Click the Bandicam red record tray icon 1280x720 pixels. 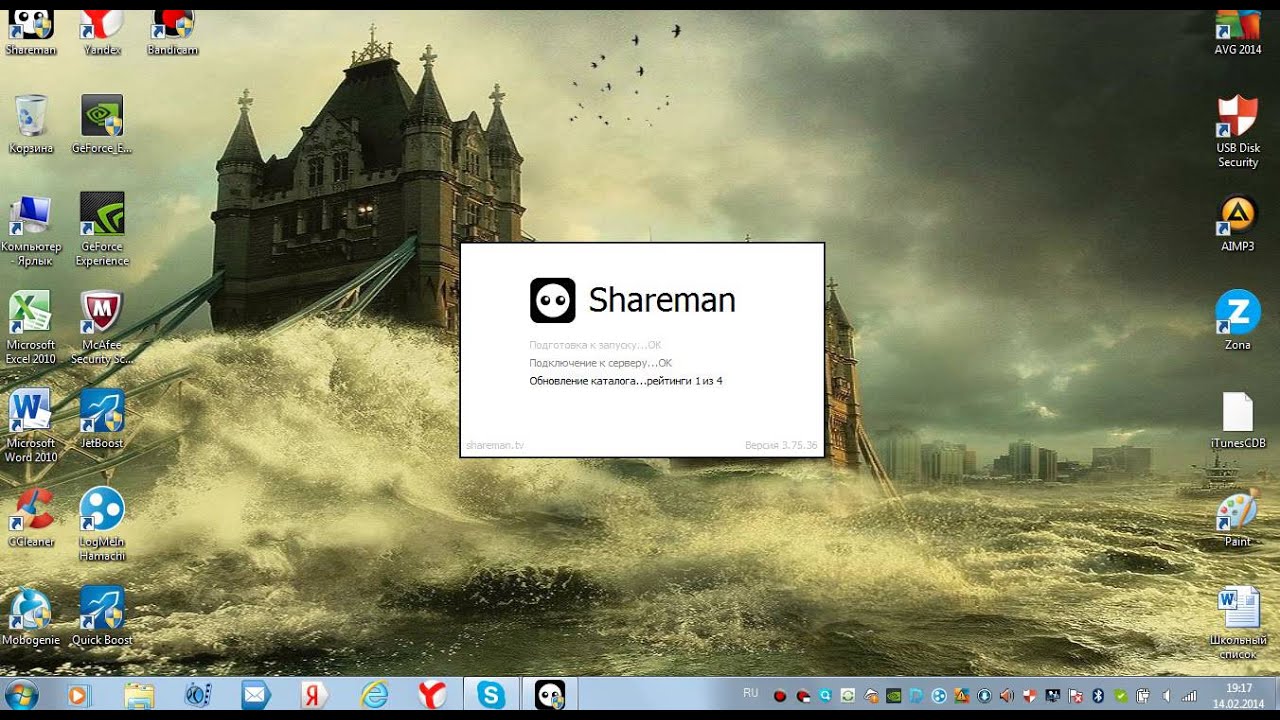[780, 696]
